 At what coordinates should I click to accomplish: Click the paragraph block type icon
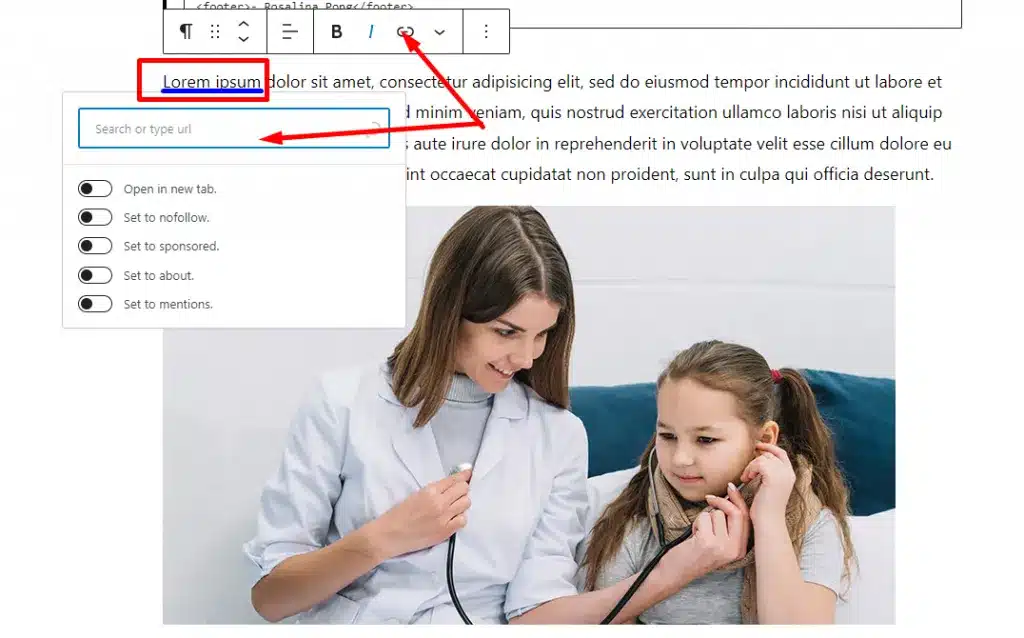coord(185,31)
